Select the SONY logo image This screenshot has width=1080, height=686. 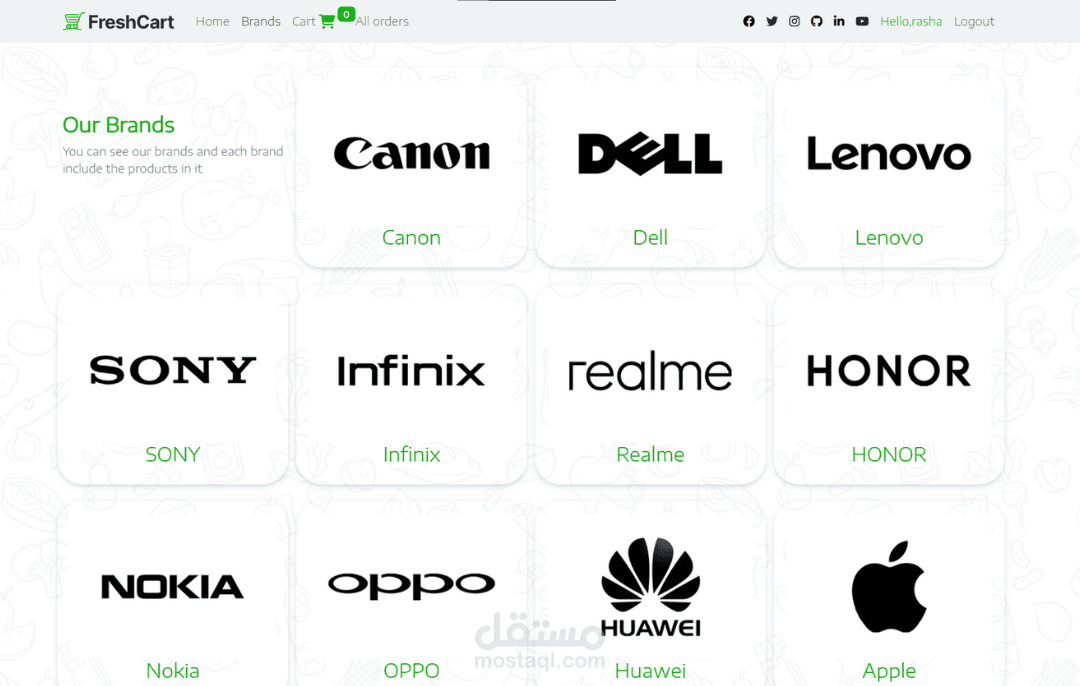[173, 371]
